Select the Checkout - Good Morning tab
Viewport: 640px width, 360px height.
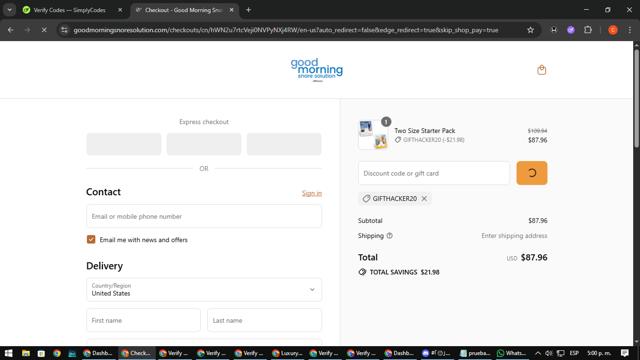183,10
